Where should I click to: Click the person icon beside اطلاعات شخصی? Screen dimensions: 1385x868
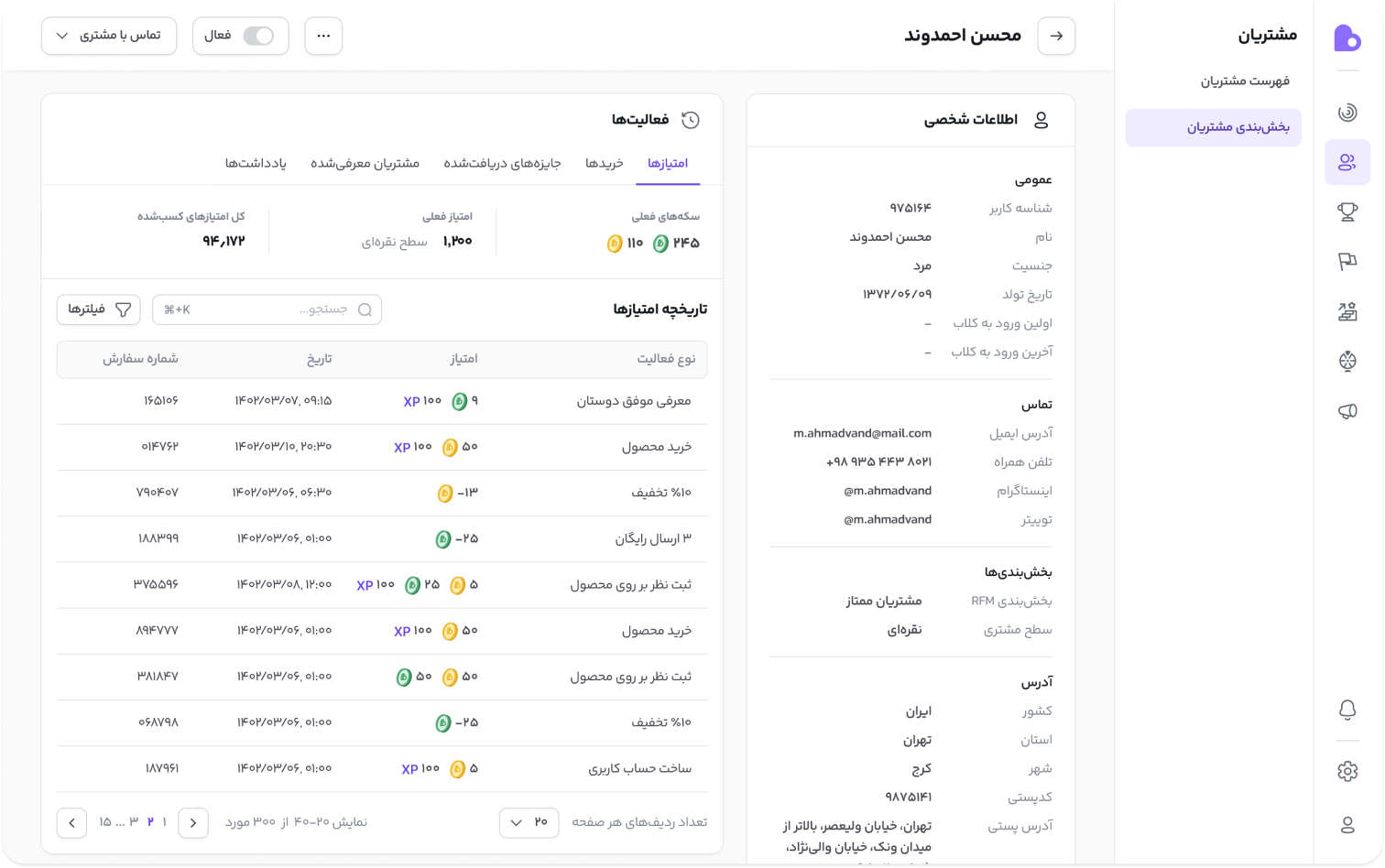(1041, 120)
